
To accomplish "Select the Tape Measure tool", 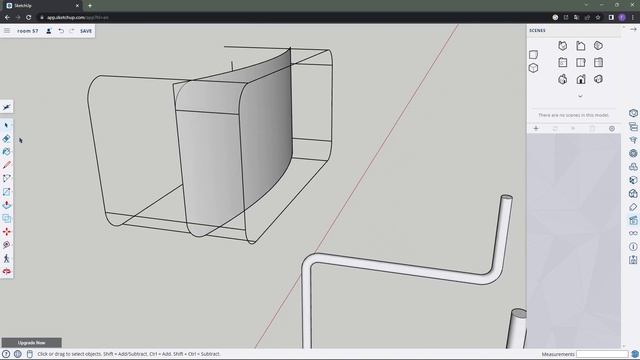I will click(6, 245).
